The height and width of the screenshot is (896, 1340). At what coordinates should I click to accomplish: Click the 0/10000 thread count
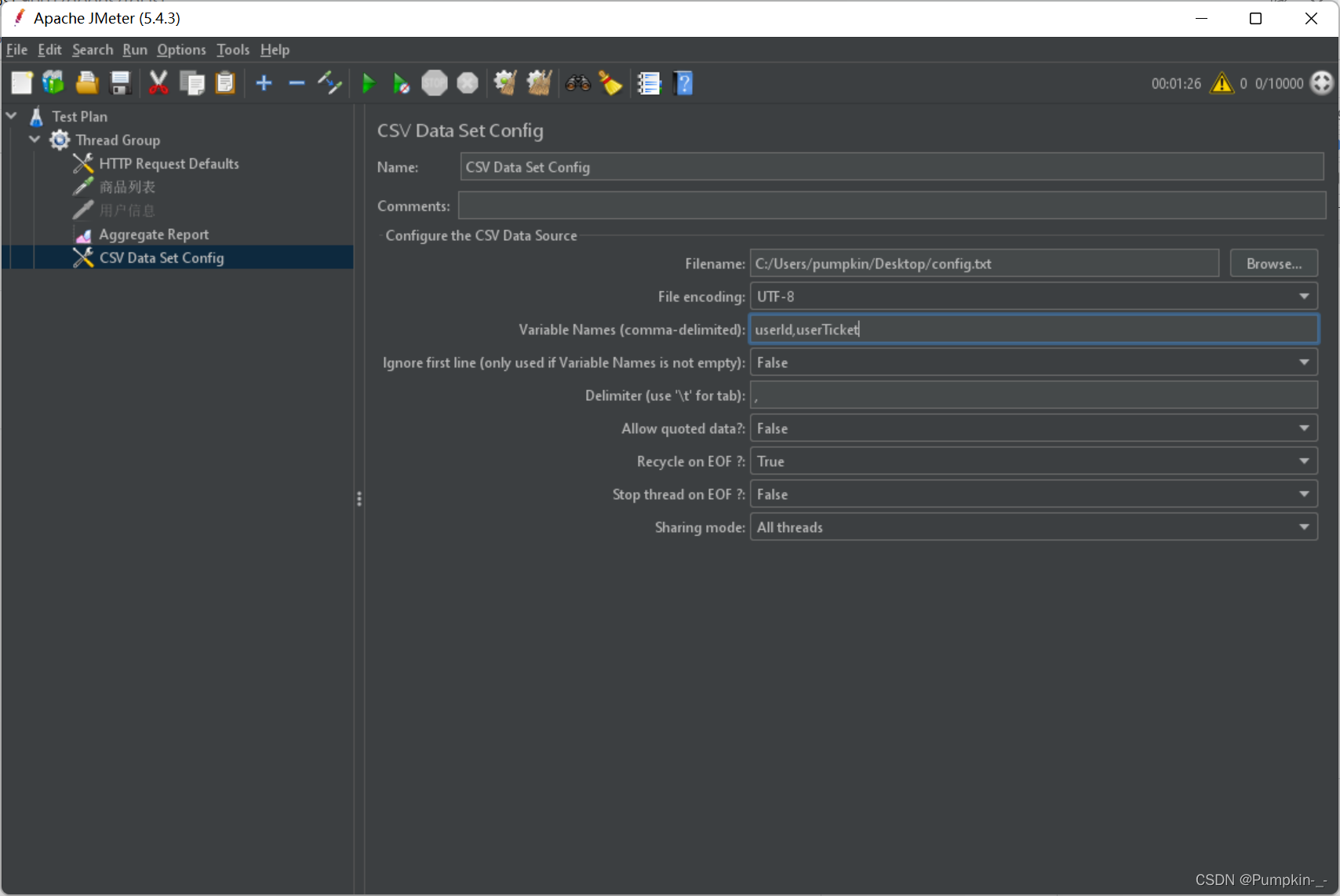(1279, 83)
